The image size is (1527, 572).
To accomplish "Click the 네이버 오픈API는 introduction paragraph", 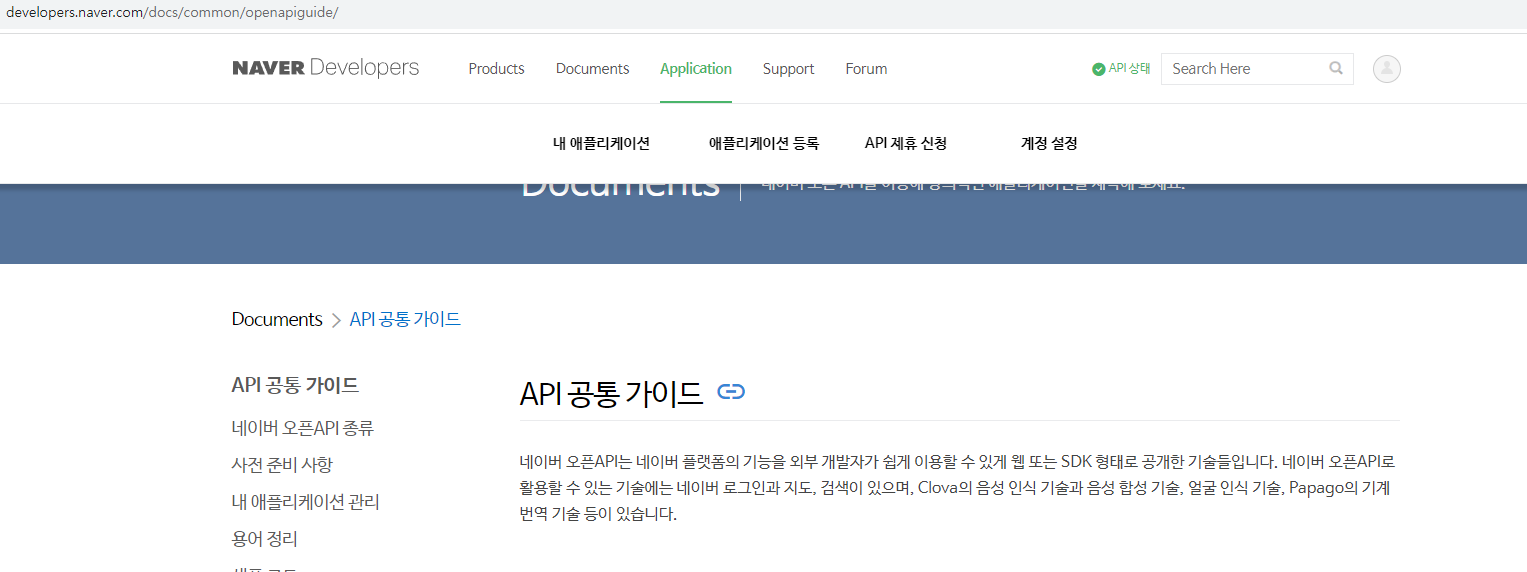I will tap(957, 488).
